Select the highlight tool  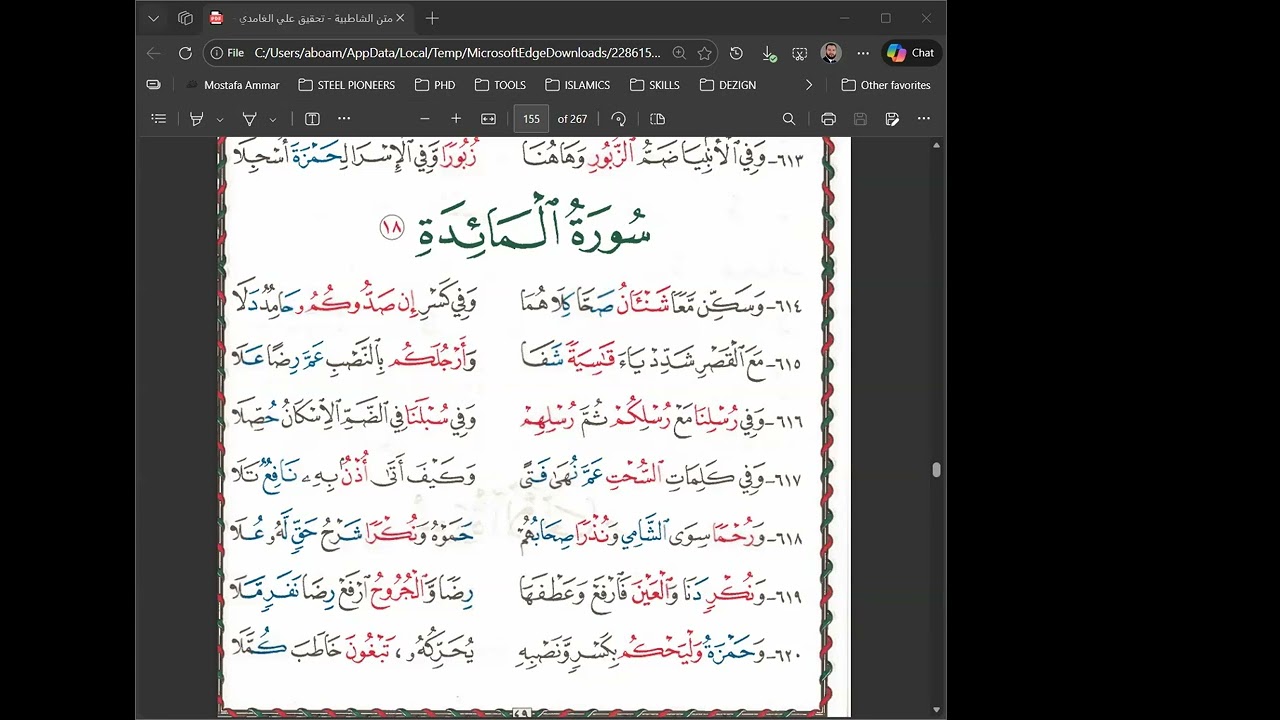point(197,119)
